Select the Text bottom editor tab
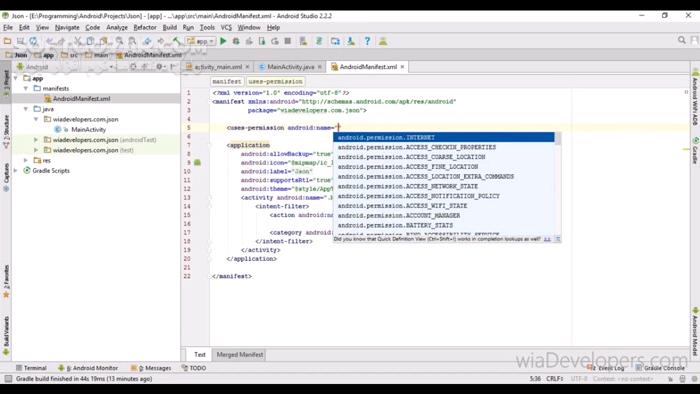The height and width of the screenshot is (394, 700). point(200,355)
